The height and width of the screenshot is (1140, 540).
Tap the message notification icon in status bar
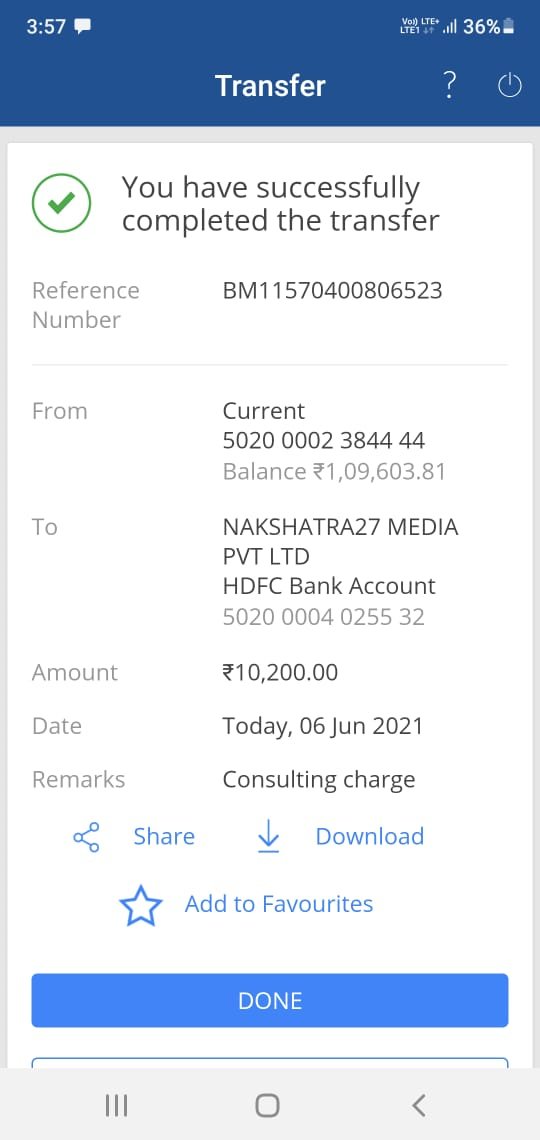click(84, 27)
